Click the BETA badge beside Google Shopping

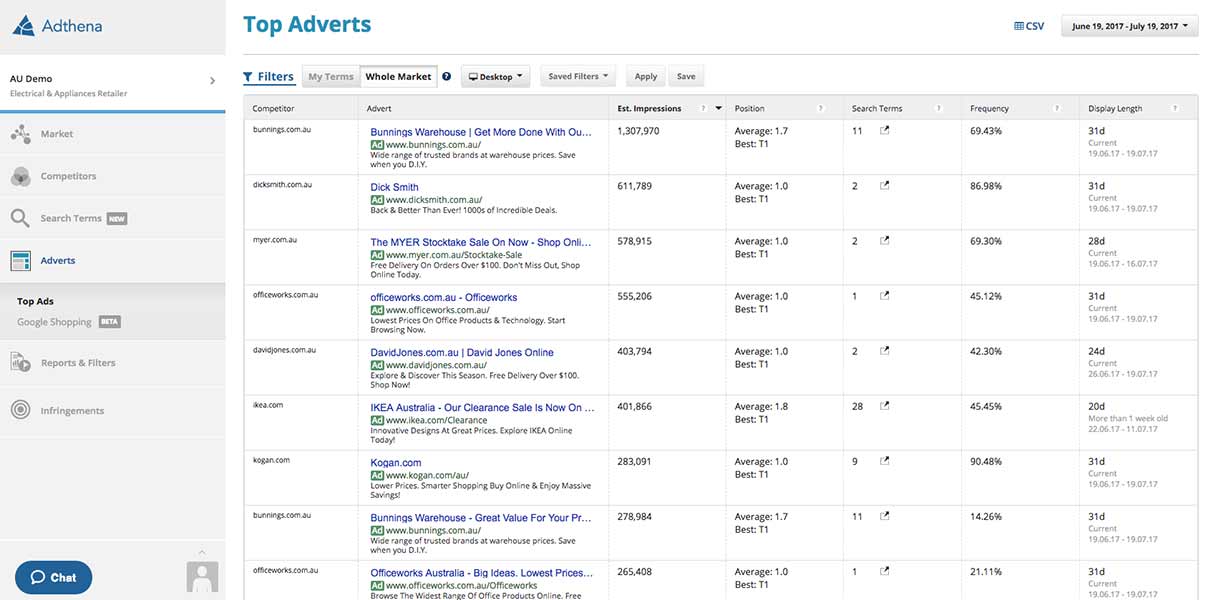109,322
